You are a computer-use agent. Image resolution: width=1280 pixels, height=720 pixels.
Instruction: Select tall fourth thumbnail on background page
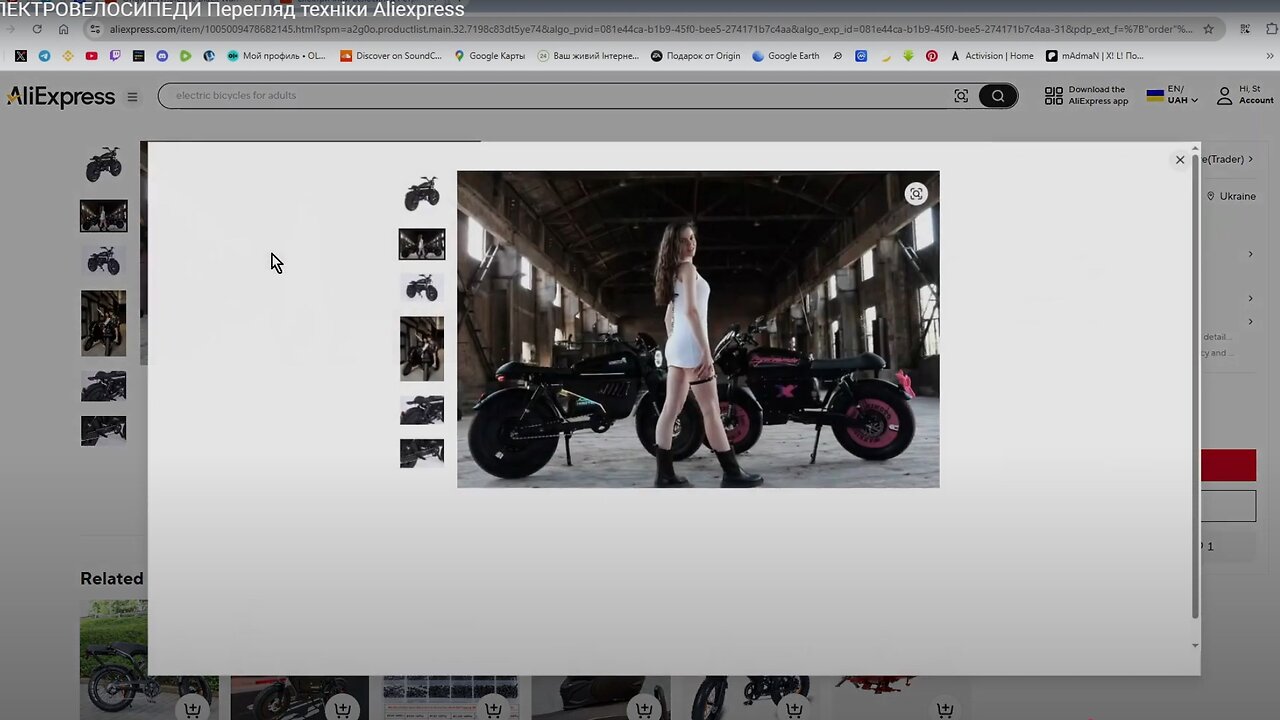point(104,323)
